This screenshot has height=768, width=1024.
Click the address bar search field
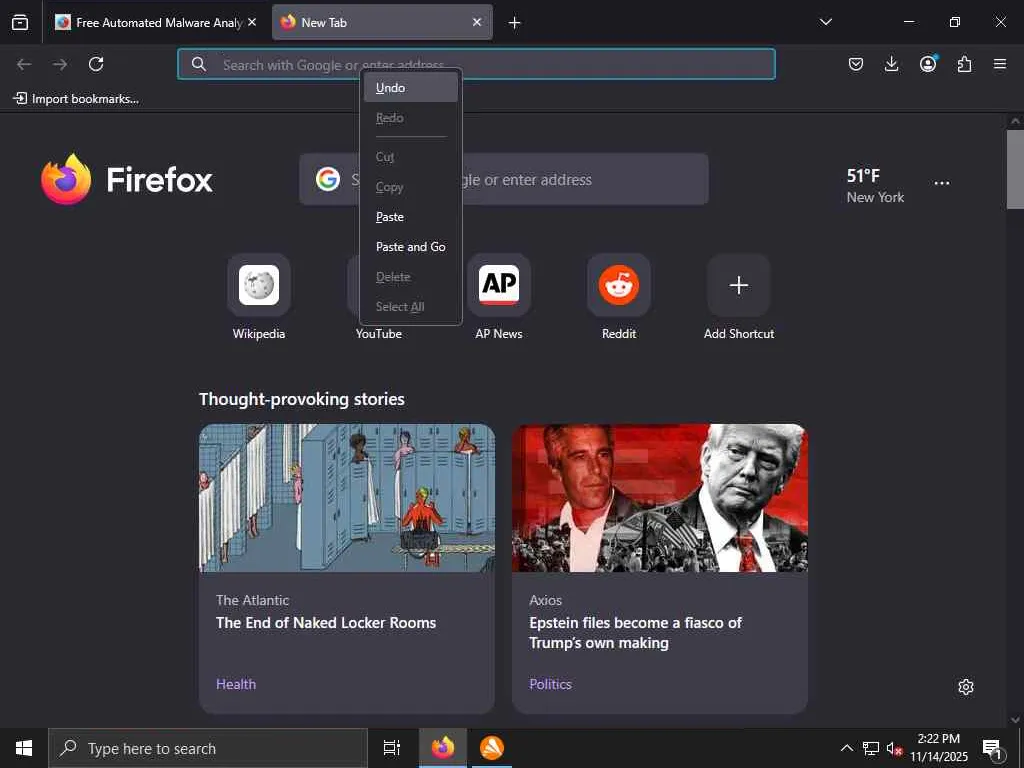click(476, 64)
